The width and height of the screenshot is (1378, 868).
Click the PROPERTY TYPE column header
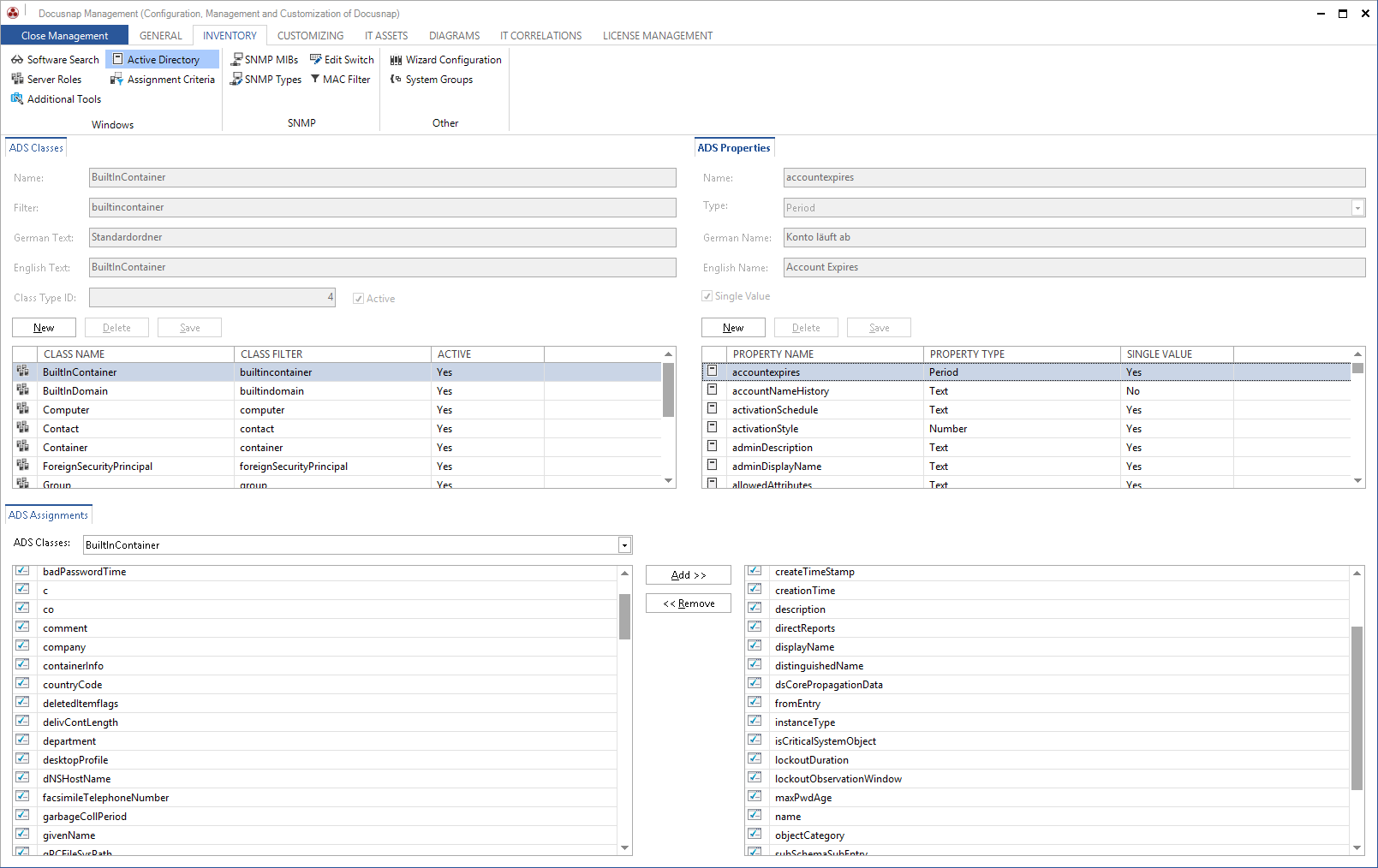coord(1022,354)
